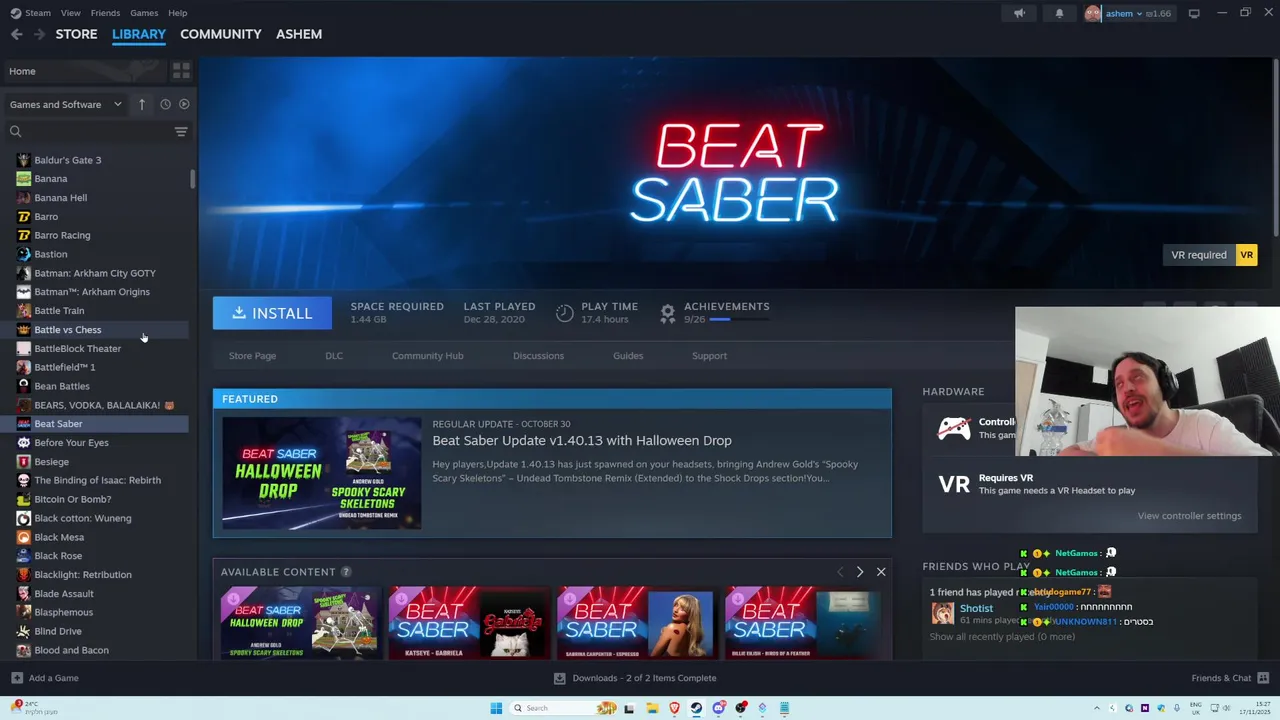Show next available content items

[x=859, y=572]
